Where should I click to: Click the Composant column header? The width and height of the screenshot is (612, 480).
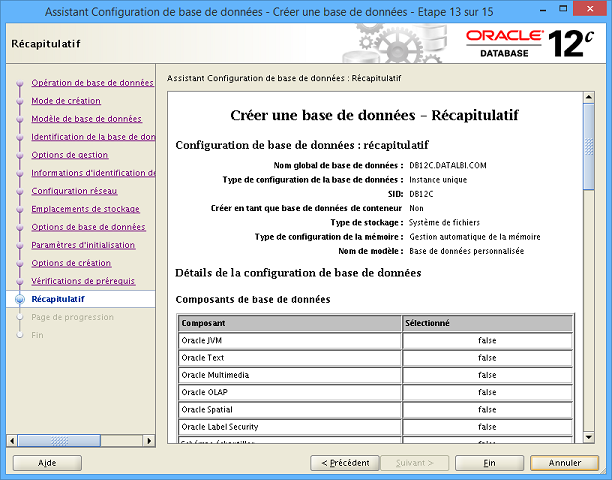pos(290,323)
